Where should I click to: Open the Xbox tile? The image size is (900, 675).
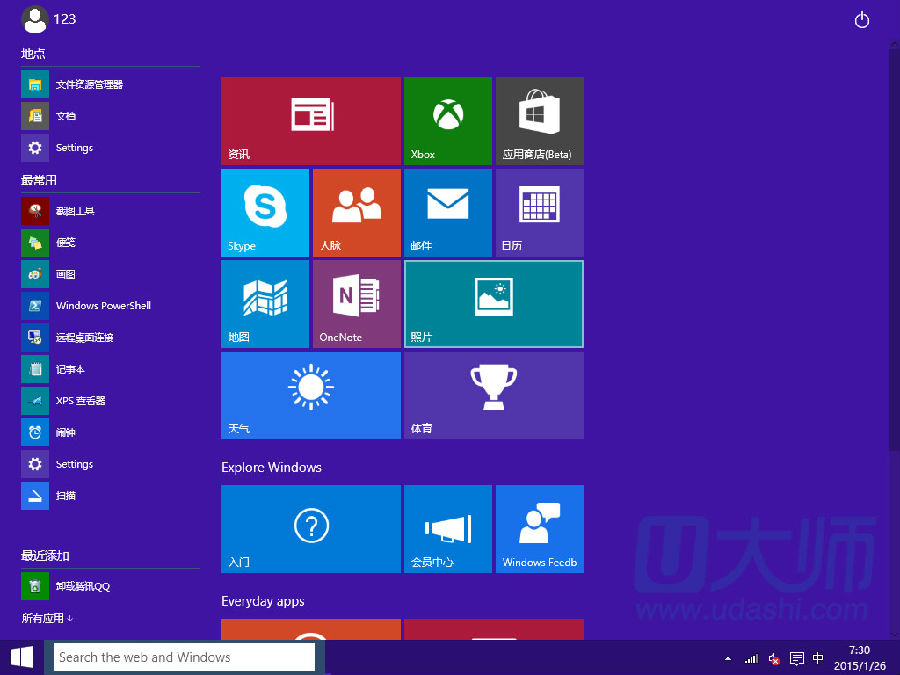[447, 120]
